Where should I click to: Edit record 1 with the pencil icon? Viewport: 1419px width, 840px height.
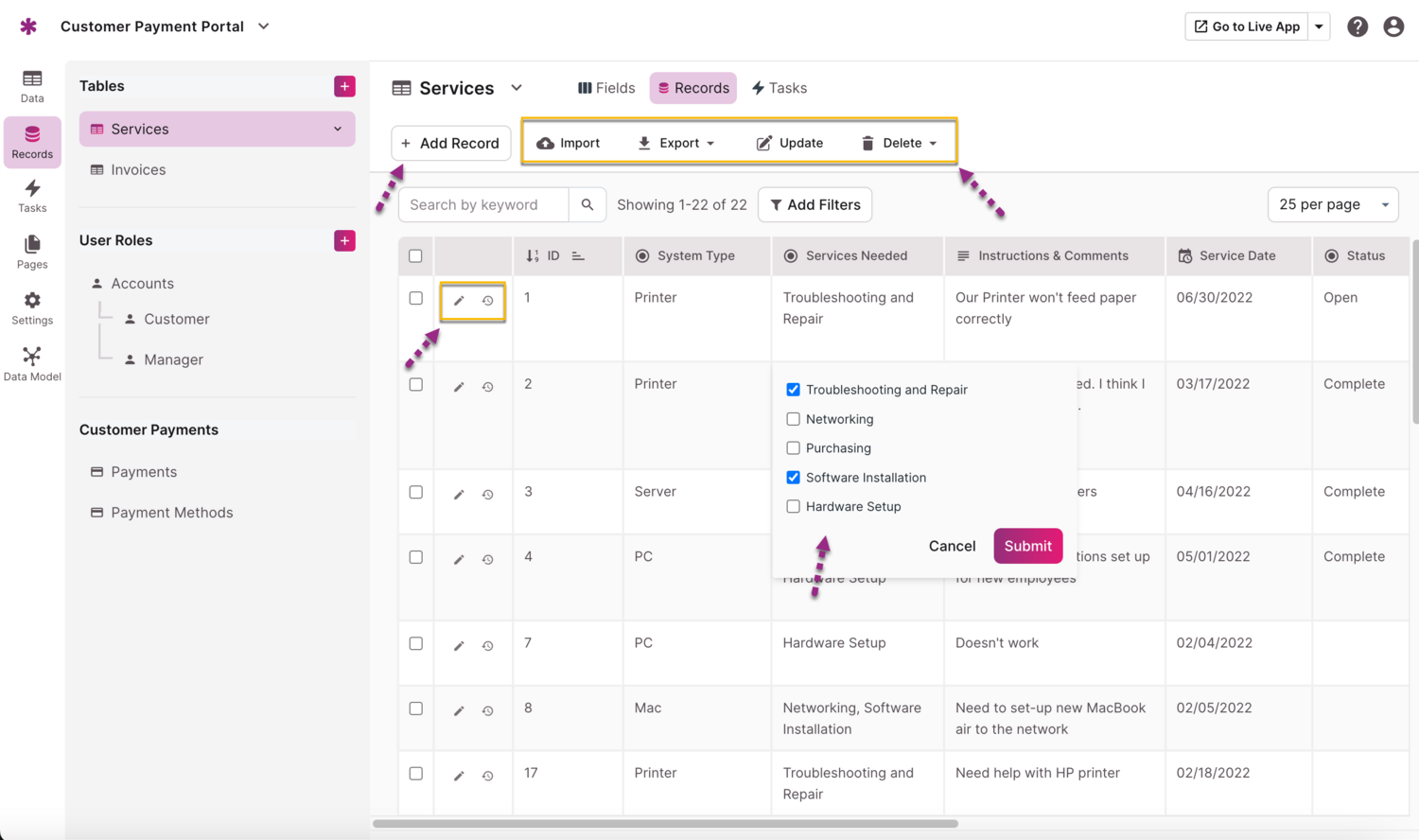point(459,299)
